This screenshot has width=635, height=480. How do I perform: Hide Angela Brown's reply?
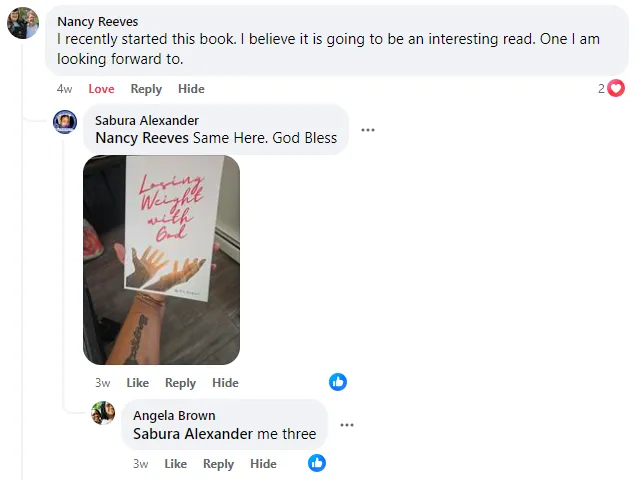(263, 464)
